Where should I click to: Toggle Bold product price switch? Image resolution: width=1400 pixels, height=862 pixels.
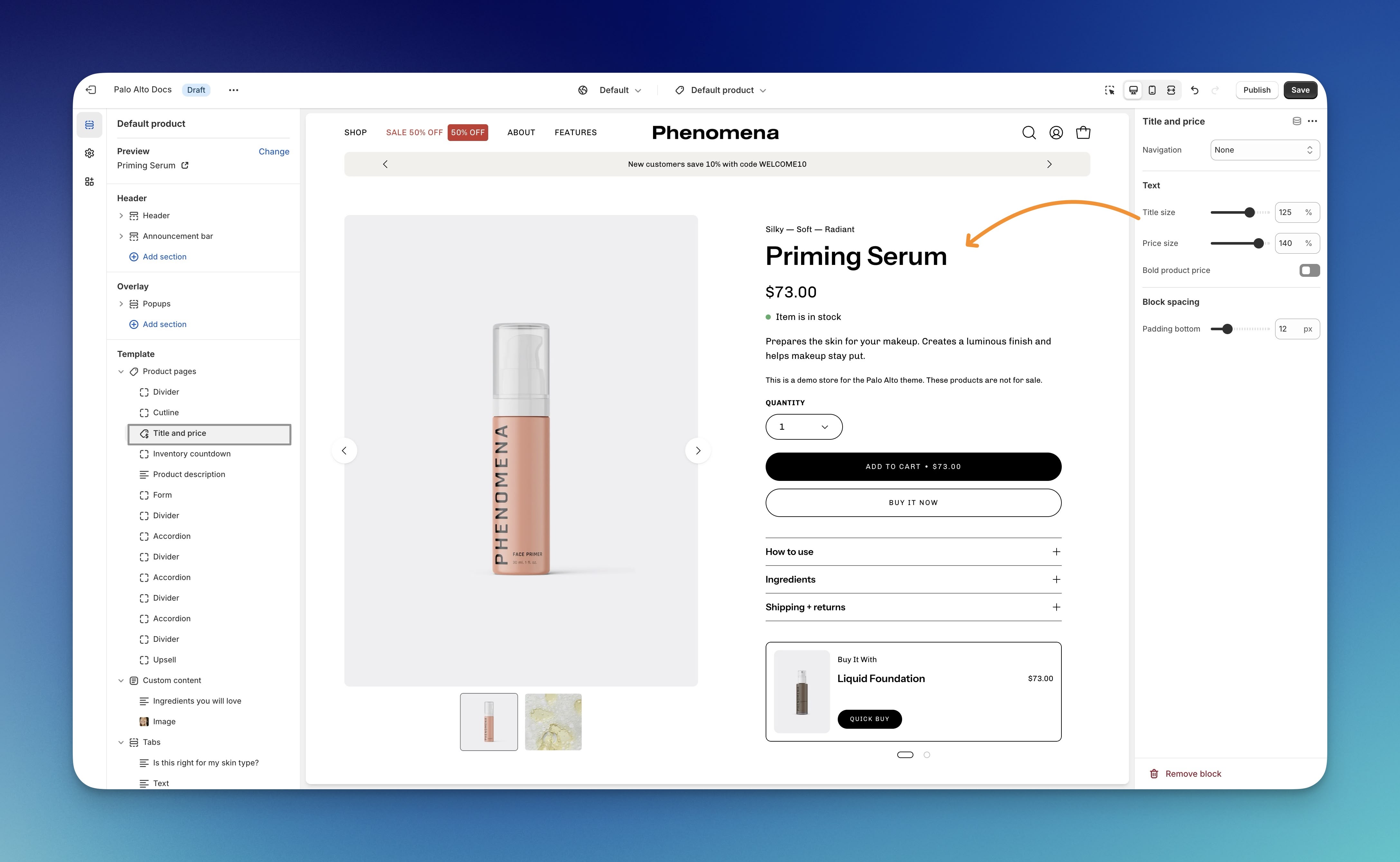click(1309, 270)
